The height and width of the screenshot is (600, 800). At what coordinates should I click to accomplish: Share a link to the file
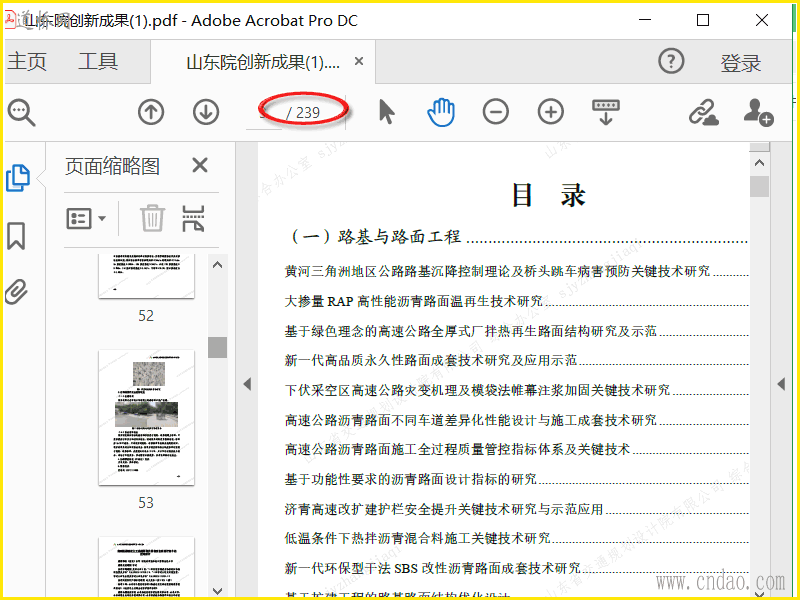[x=704, y=112]
